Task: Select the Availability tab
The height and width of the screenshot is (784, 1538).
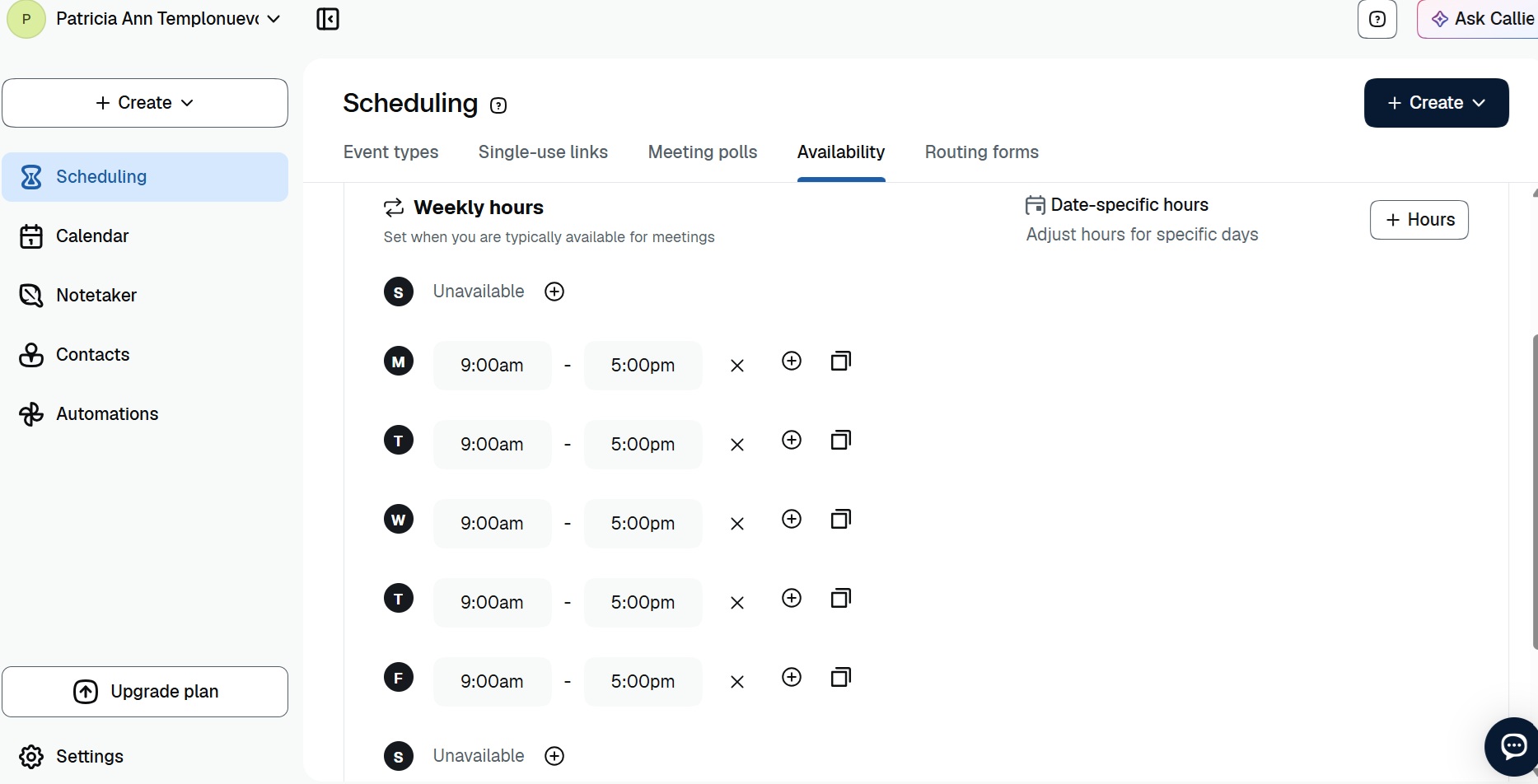Action: point(841,152)
